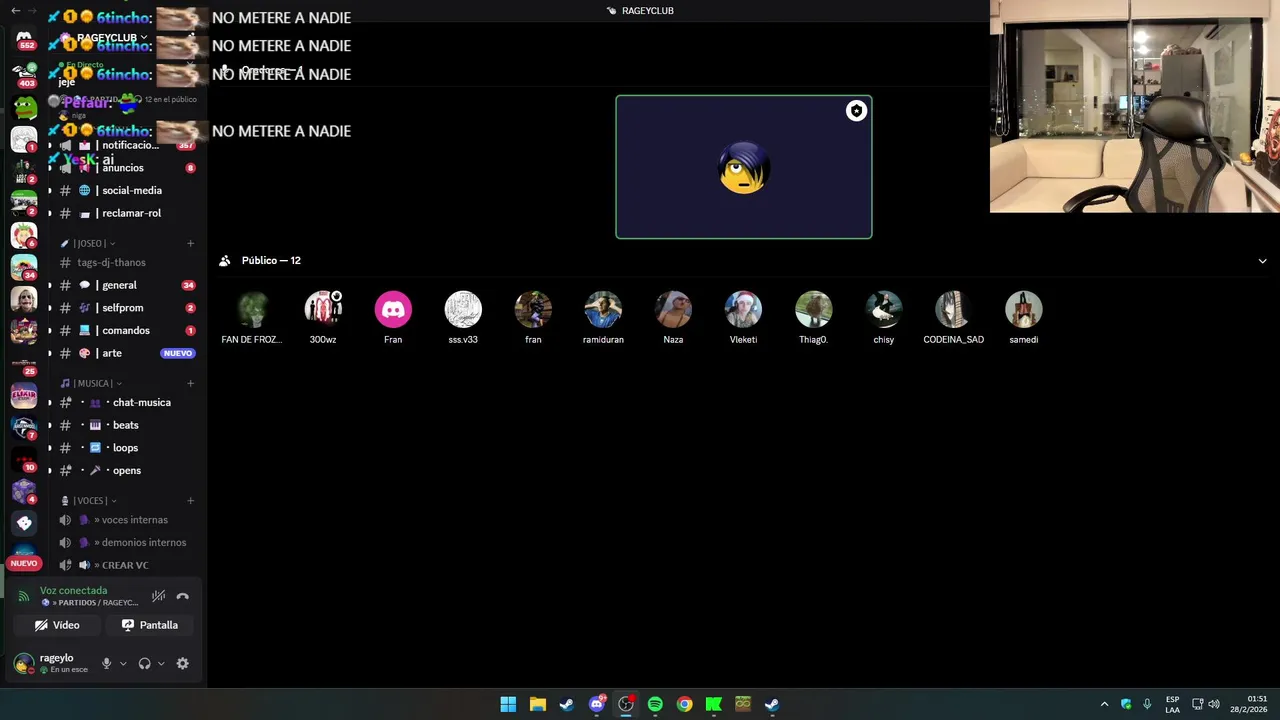Click the back navigation arrow at top-left

pyautogui.click(x=15, y=10)
